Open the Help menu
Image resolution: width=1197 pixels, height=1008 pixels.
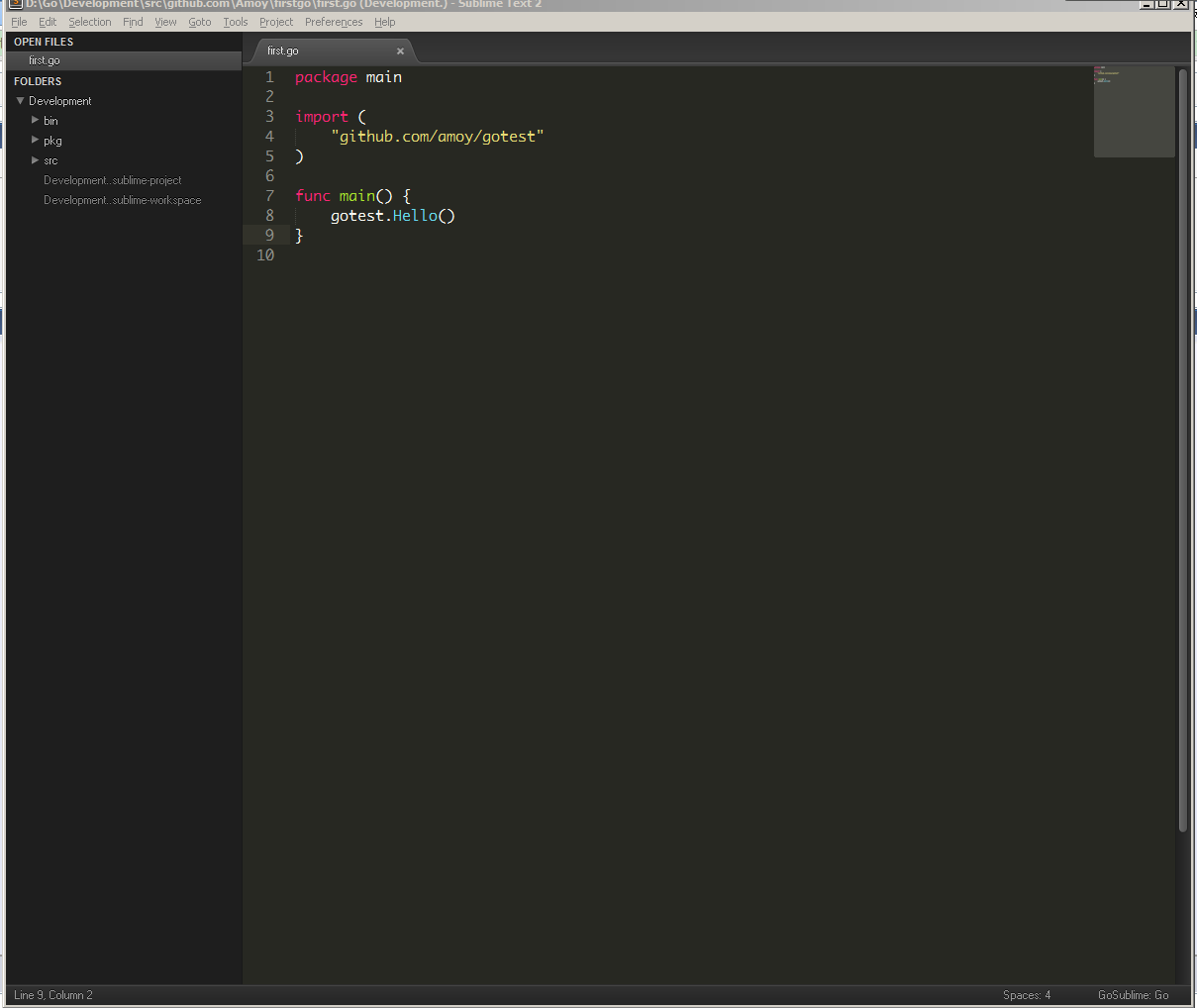(385, 22)
